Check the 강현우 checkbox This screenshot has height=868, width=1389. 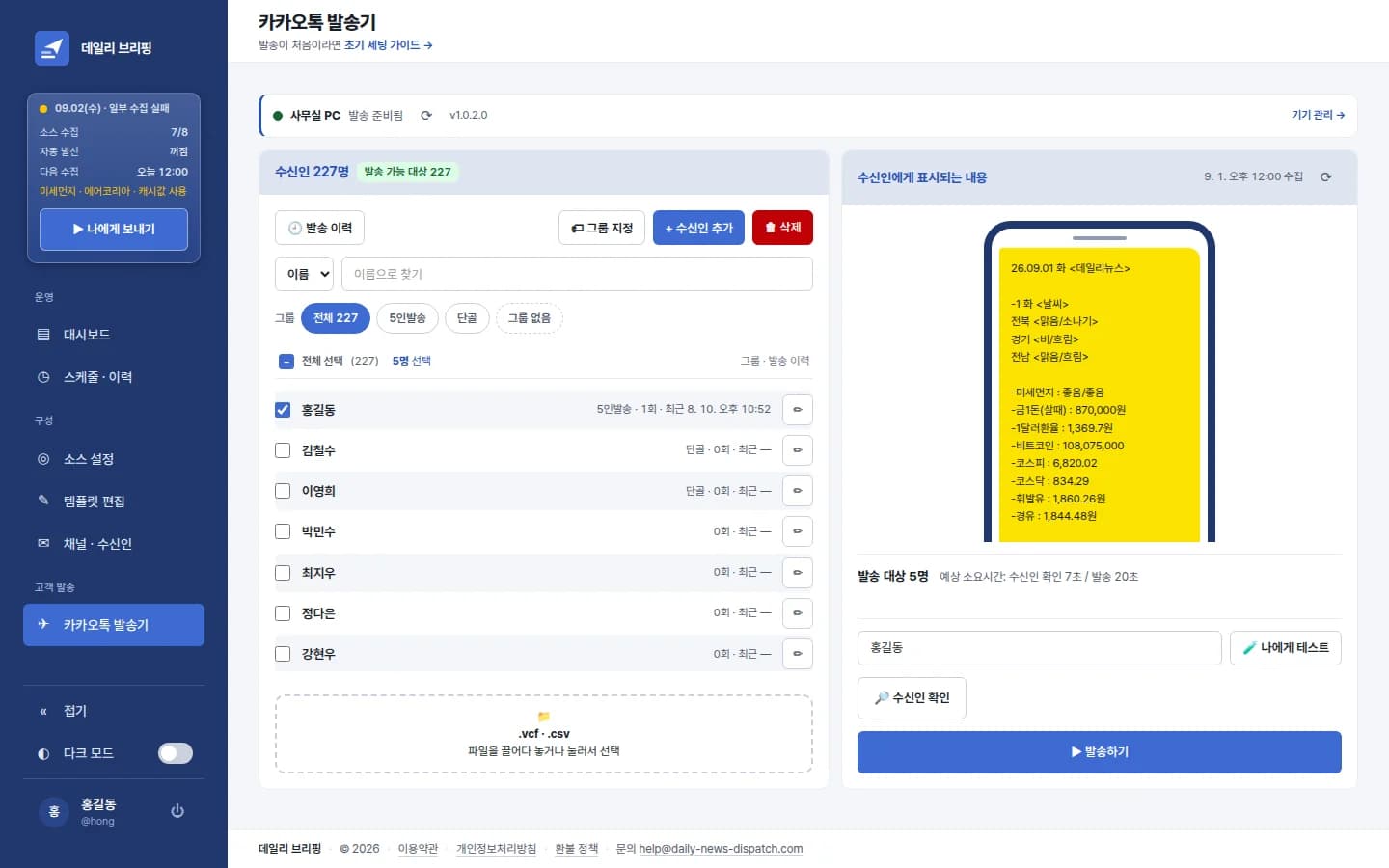283,654
